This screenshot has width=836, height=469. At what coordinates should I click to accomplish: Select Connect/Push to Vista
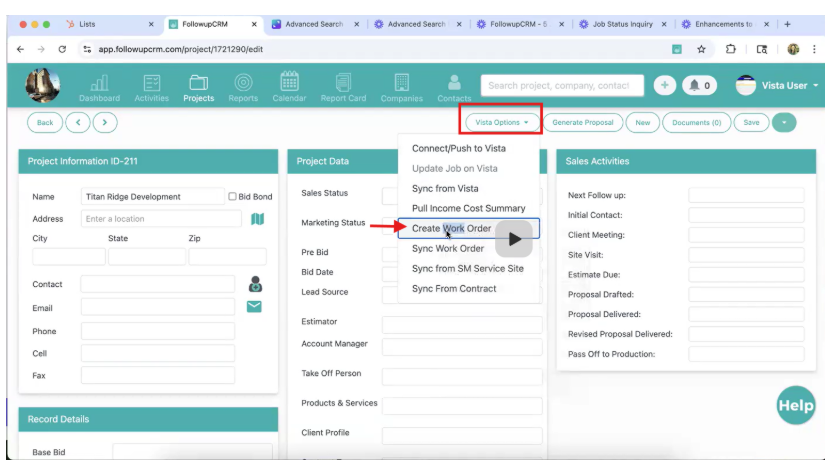tap(459, 149)
